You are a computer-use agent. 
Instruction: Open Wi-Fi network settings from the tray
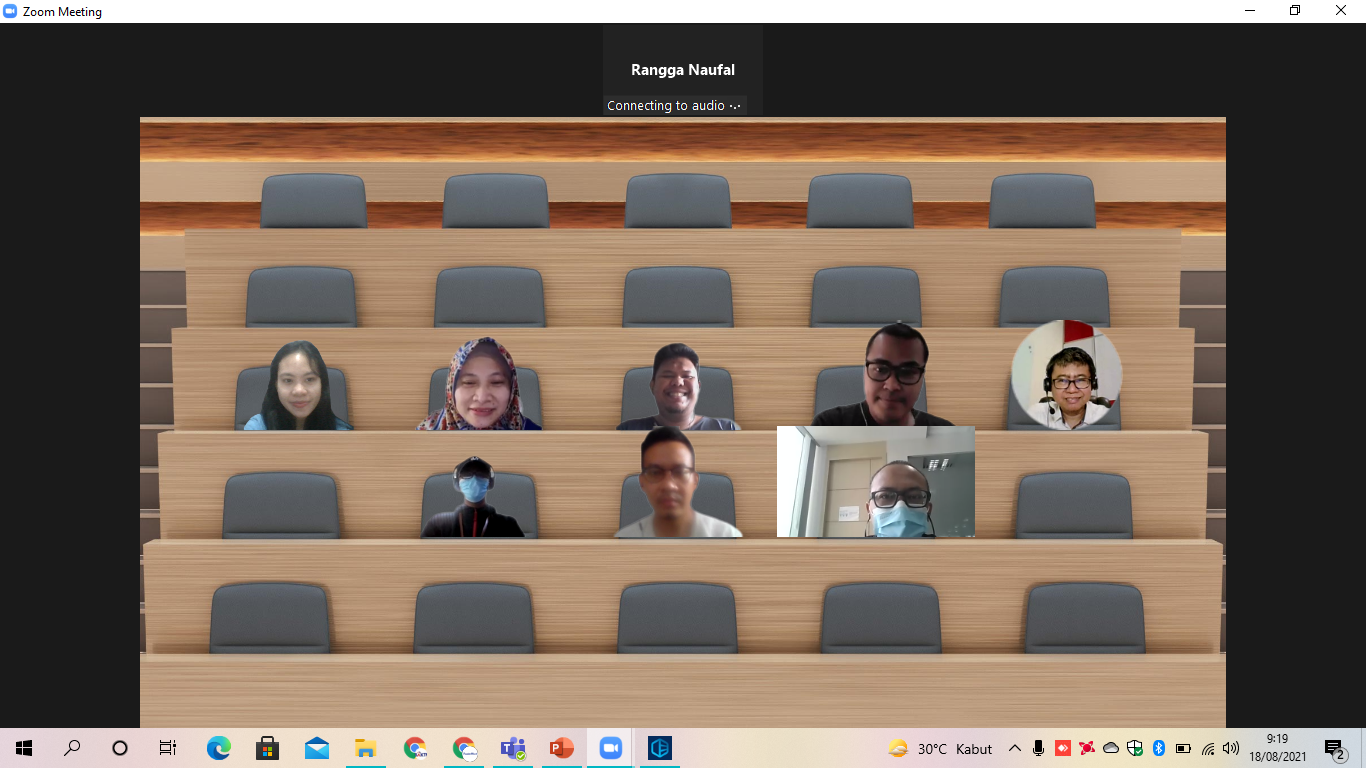pyautogui.click(x=1208, y=748)
